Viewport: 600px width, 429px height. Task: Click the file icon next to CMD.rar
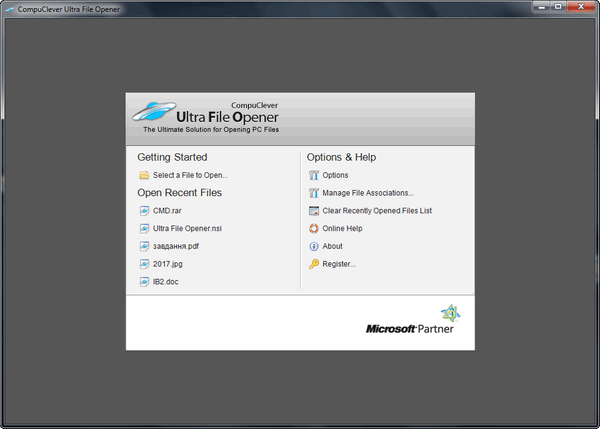pyautogui.click(x=144, y=211)
